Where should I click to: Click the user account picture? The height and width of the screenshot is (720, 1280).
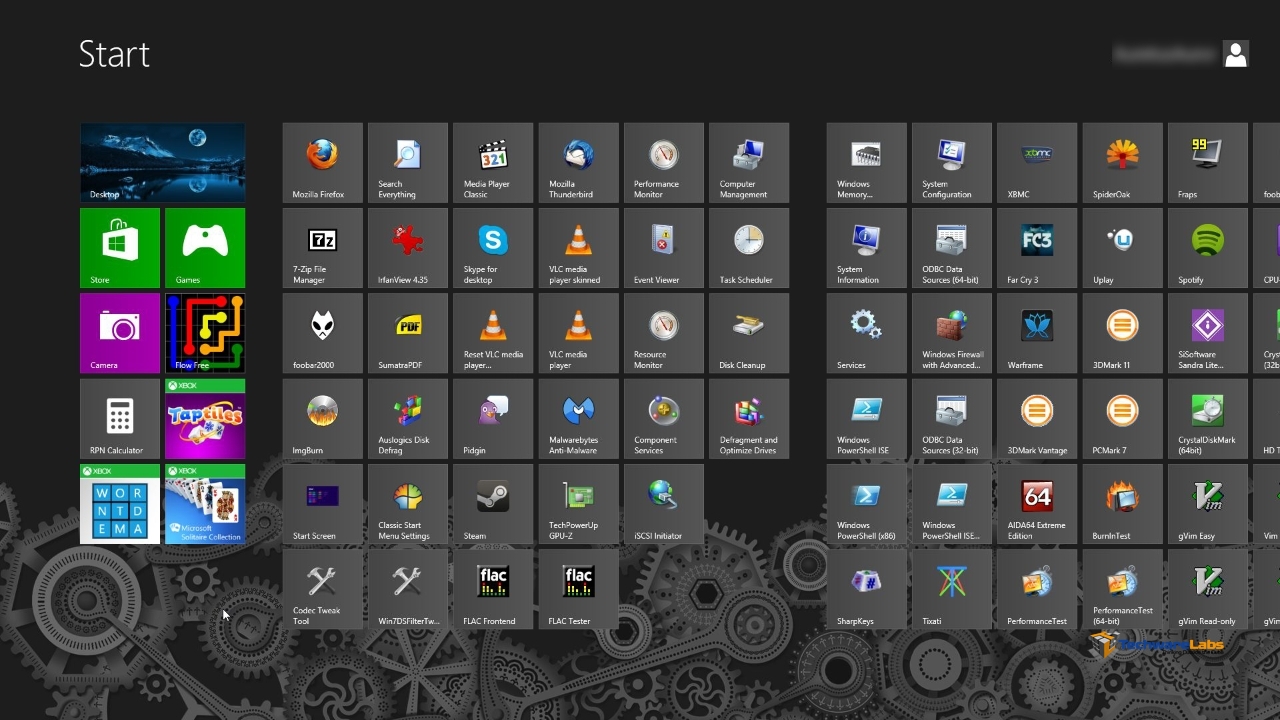(x=1236, y=54)
